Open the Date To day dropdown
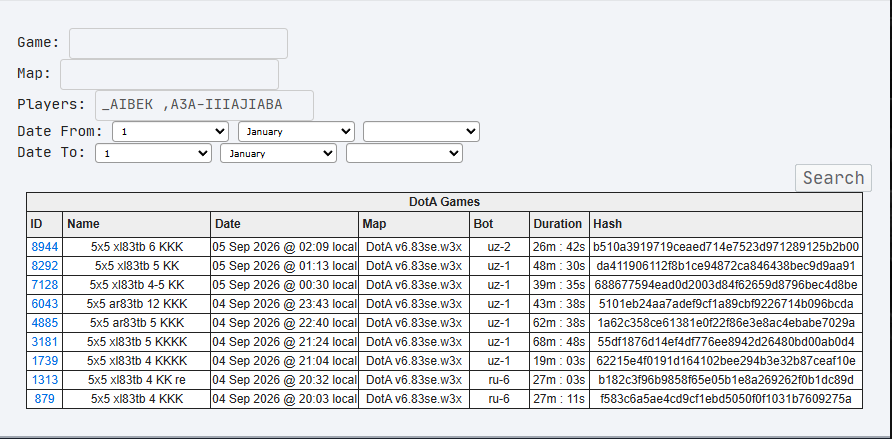Screen dimensions: 892x439 (154, 153)
